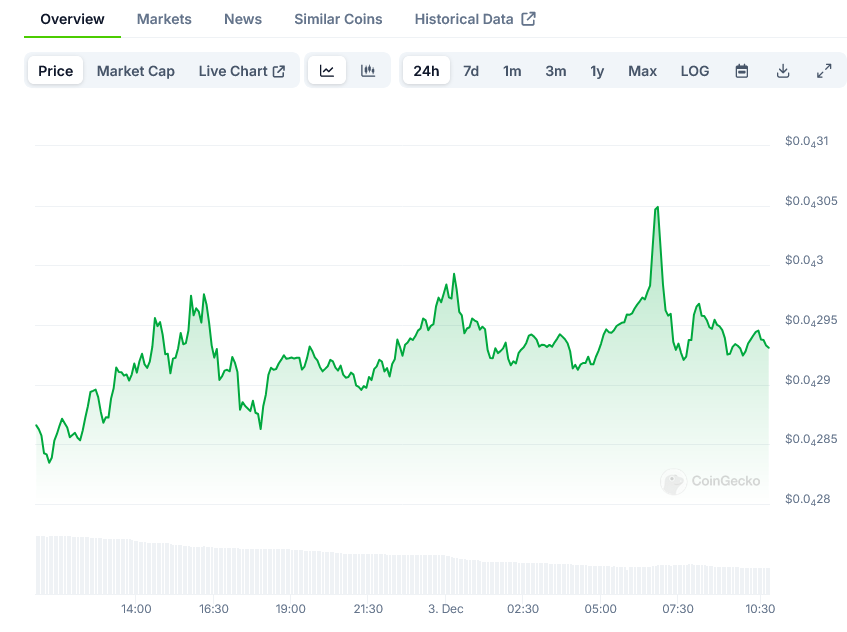
Task: Select the Price chart mode
Action: (x=56, y=71)
